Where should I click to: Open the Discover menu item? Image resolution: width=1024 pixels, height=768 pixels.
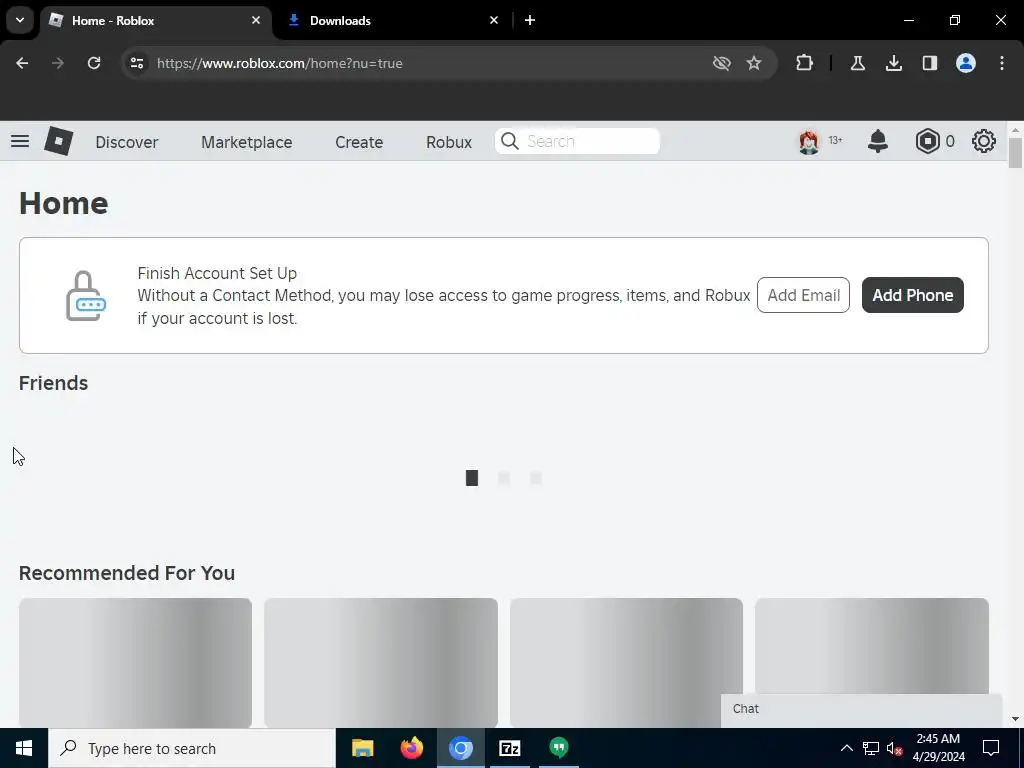(127, 142)
